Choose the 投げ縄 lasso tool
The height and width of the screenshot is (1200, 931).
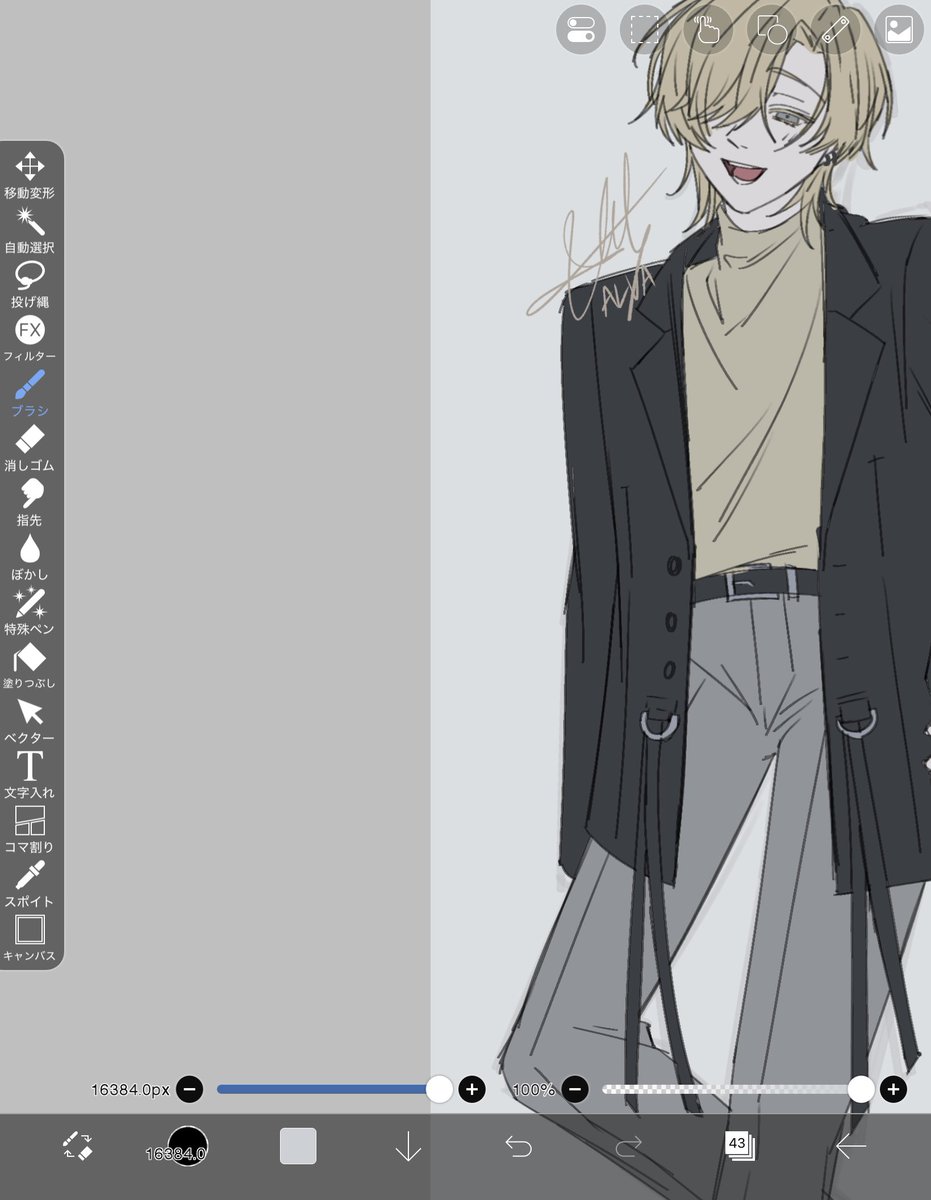29,284
